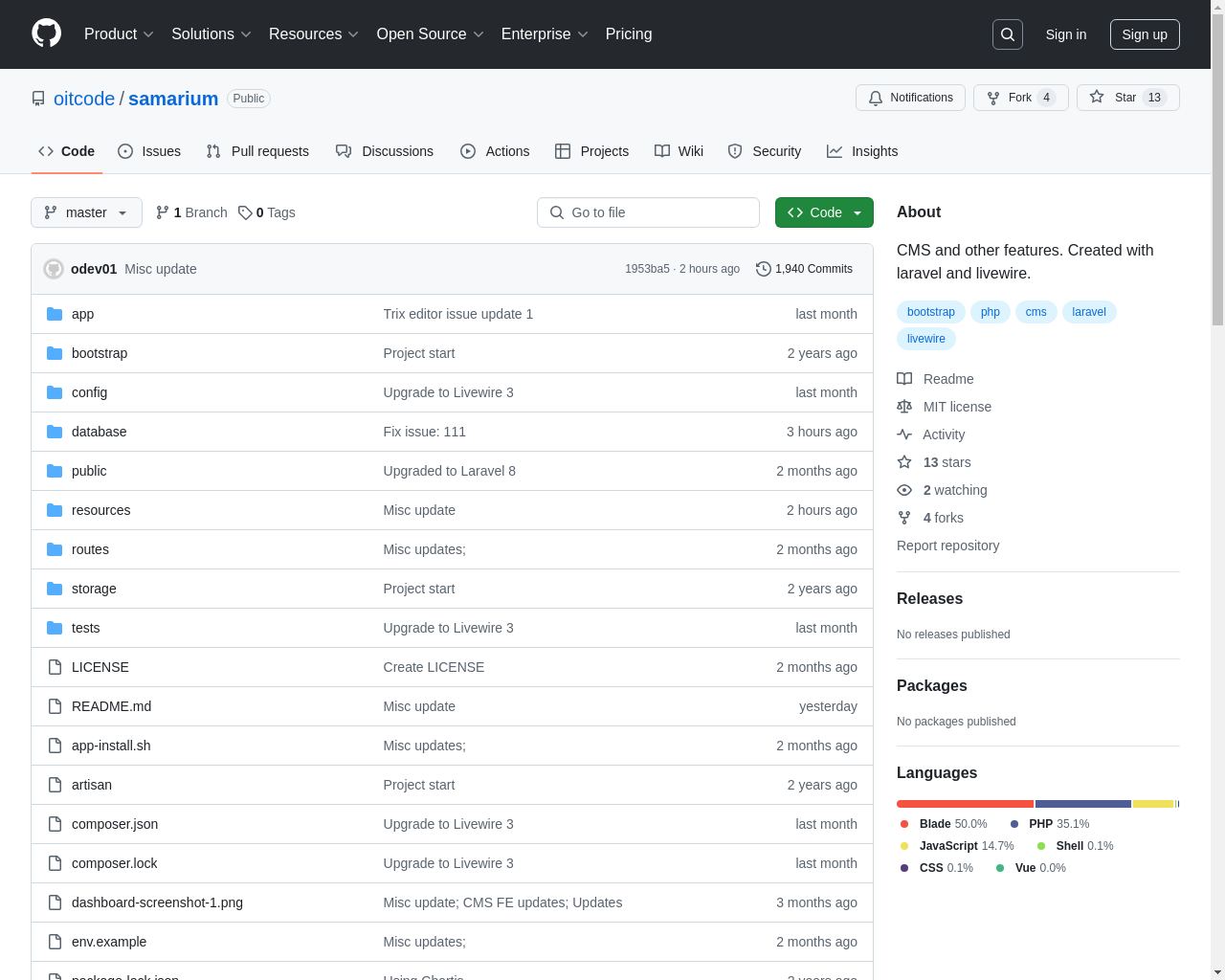Open the composer.lock file
The image size is (1225, 980).
click(x=114, y=863)
